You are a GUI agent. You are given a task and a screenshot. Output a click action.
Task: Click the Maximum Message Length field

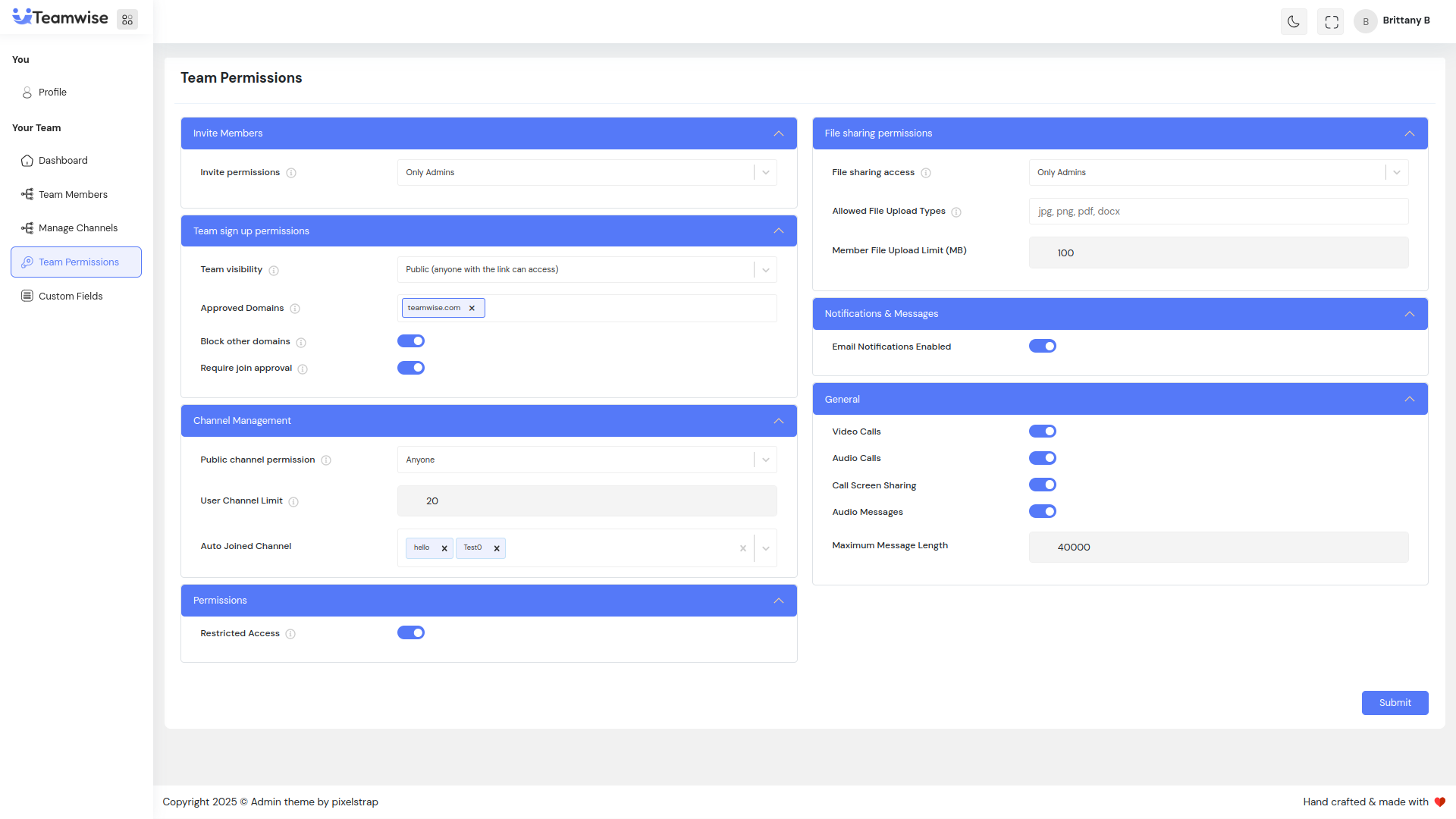click(1218, 548)
